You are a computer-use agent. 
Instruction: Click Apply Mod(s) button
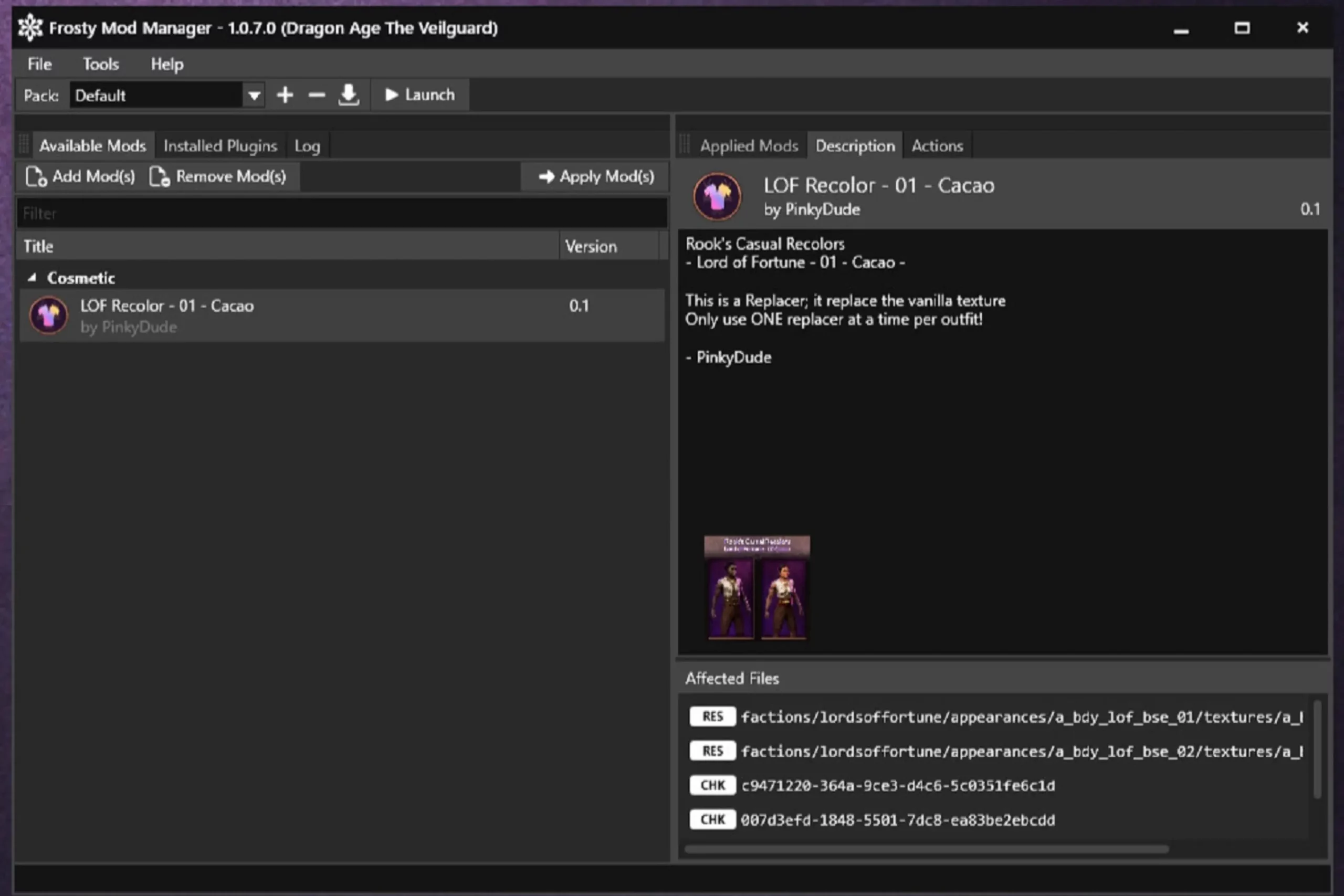click(x=596, y=176)
